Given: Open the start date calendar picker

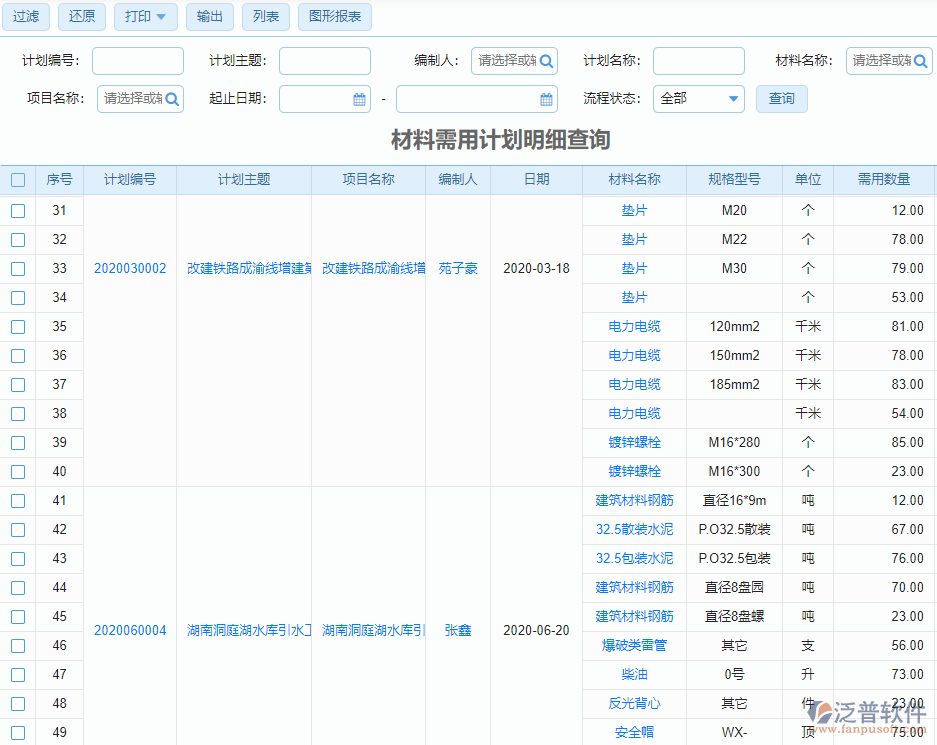Looking at the screenshot, I should (356, 99).
